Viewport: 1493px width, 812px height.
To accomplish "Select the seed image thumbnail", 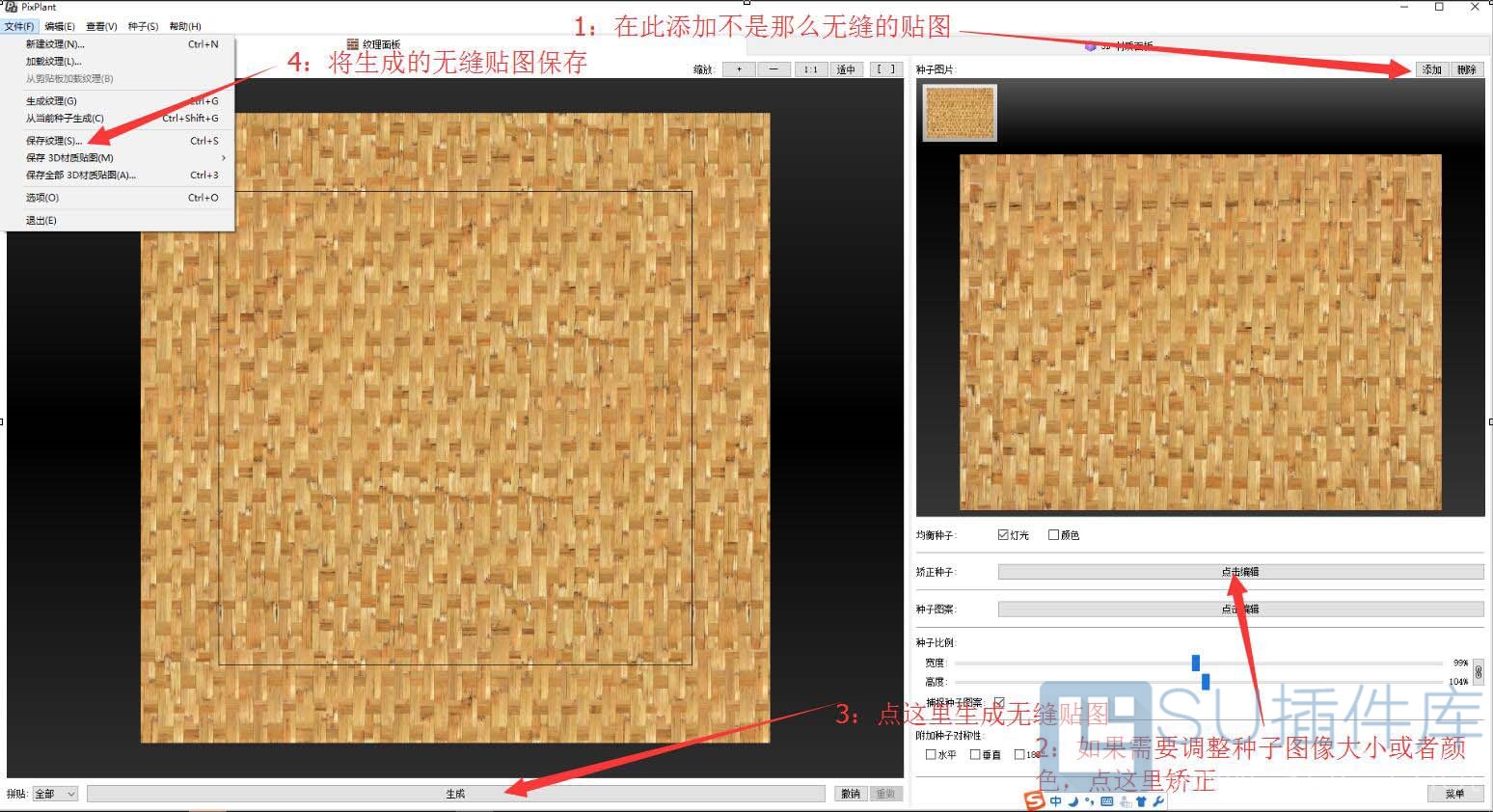I will [x=959, y=112].
